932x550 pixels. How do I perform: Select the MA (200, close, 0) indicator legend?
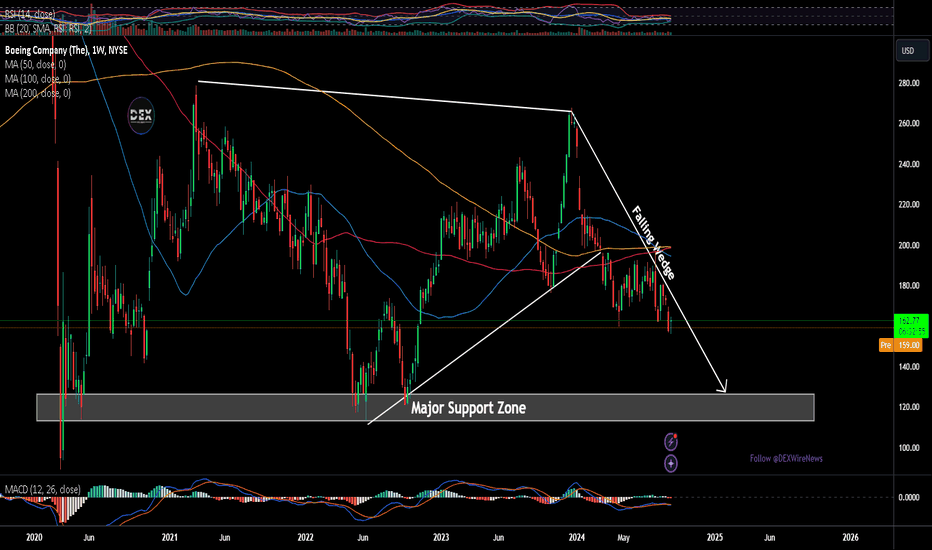click(37, 93)
